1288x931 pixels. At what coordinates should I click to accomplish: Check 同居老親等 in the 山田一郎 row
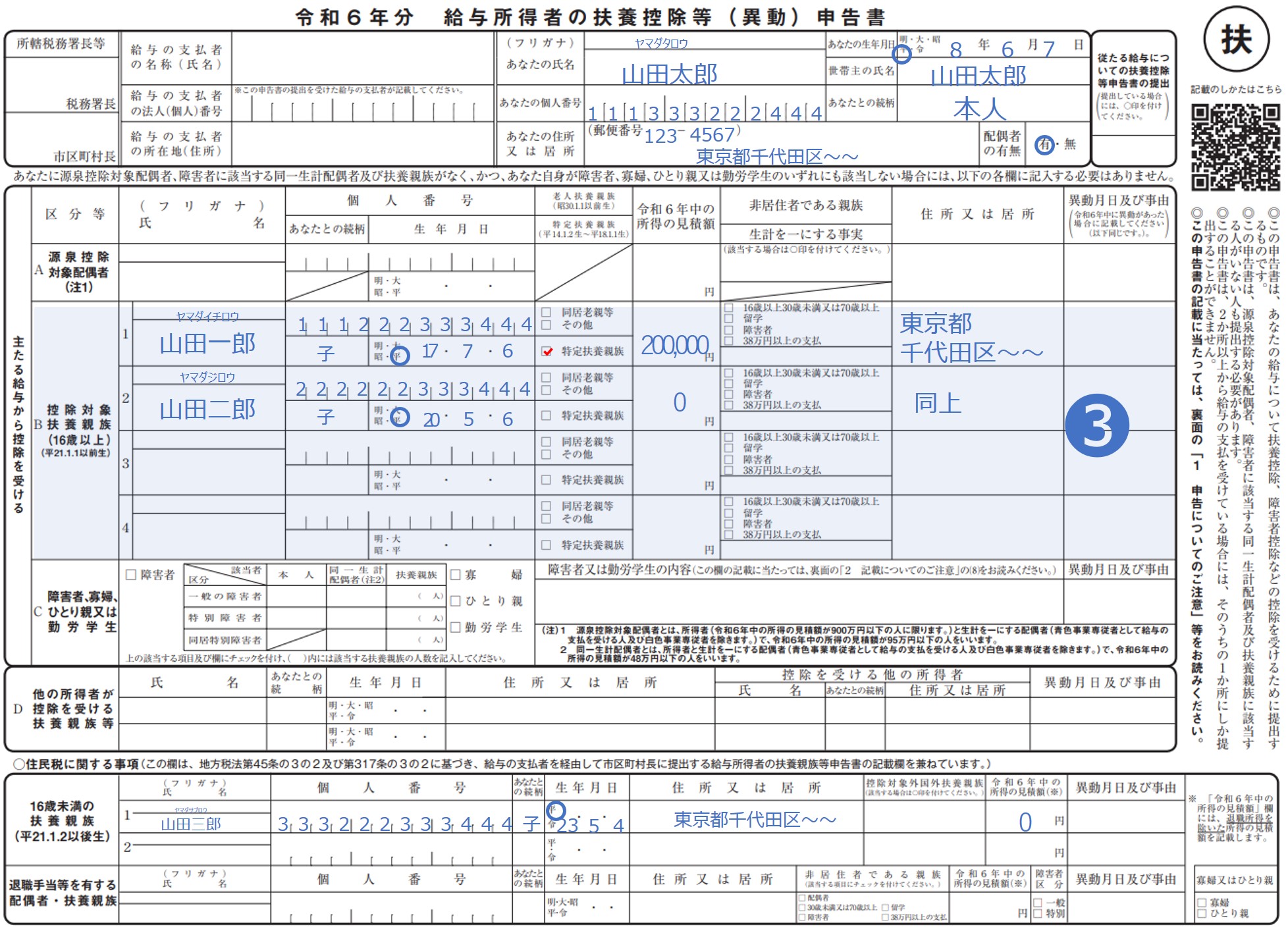(546, 312)
